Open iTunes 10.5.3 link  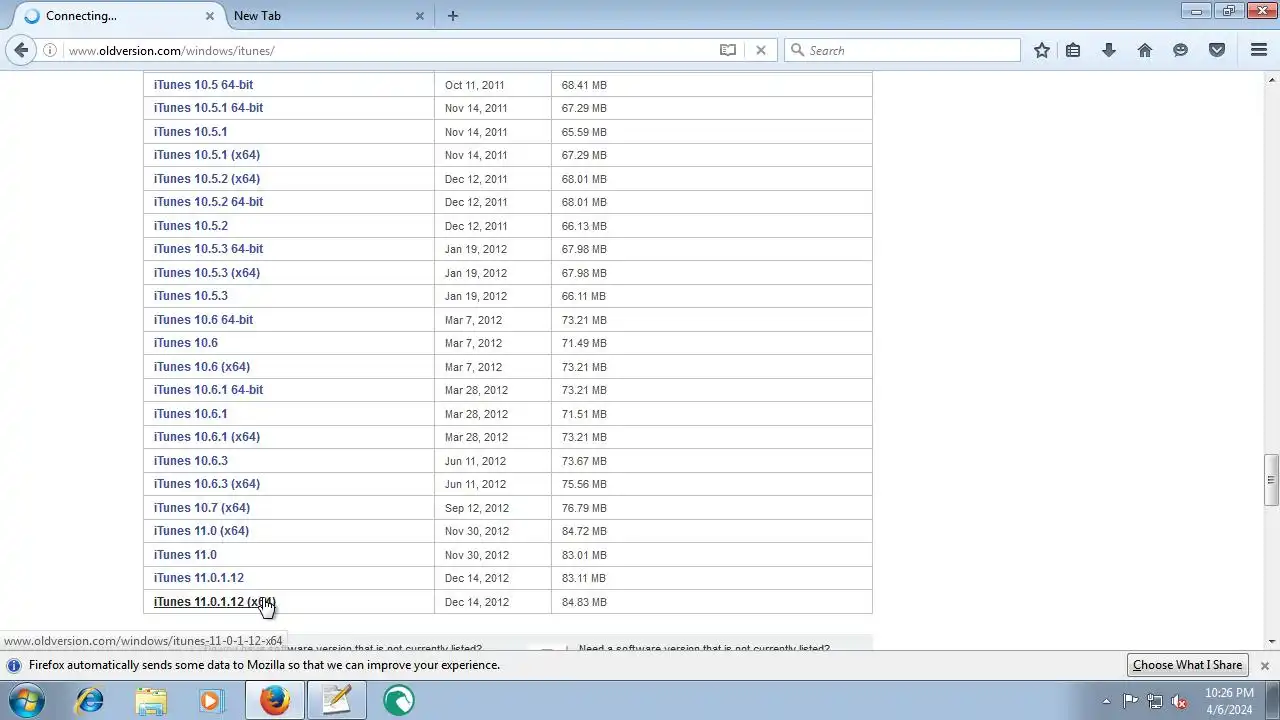(190, 296)
